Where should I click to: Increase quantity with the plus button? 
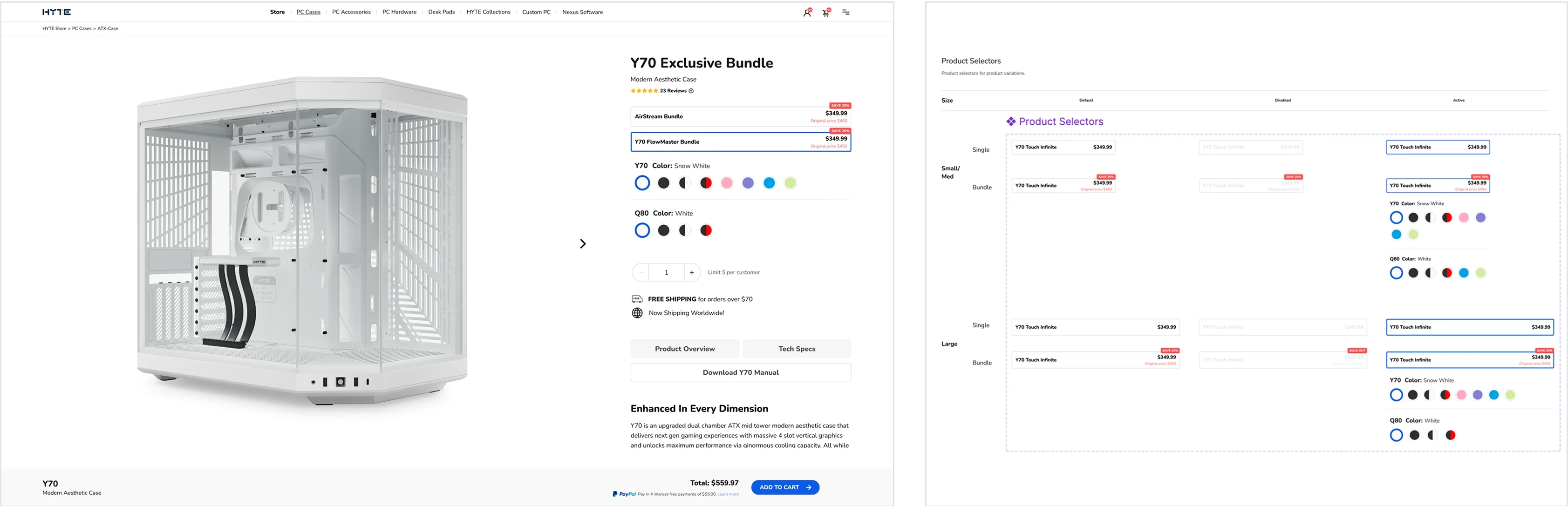[x=691, y=272]
